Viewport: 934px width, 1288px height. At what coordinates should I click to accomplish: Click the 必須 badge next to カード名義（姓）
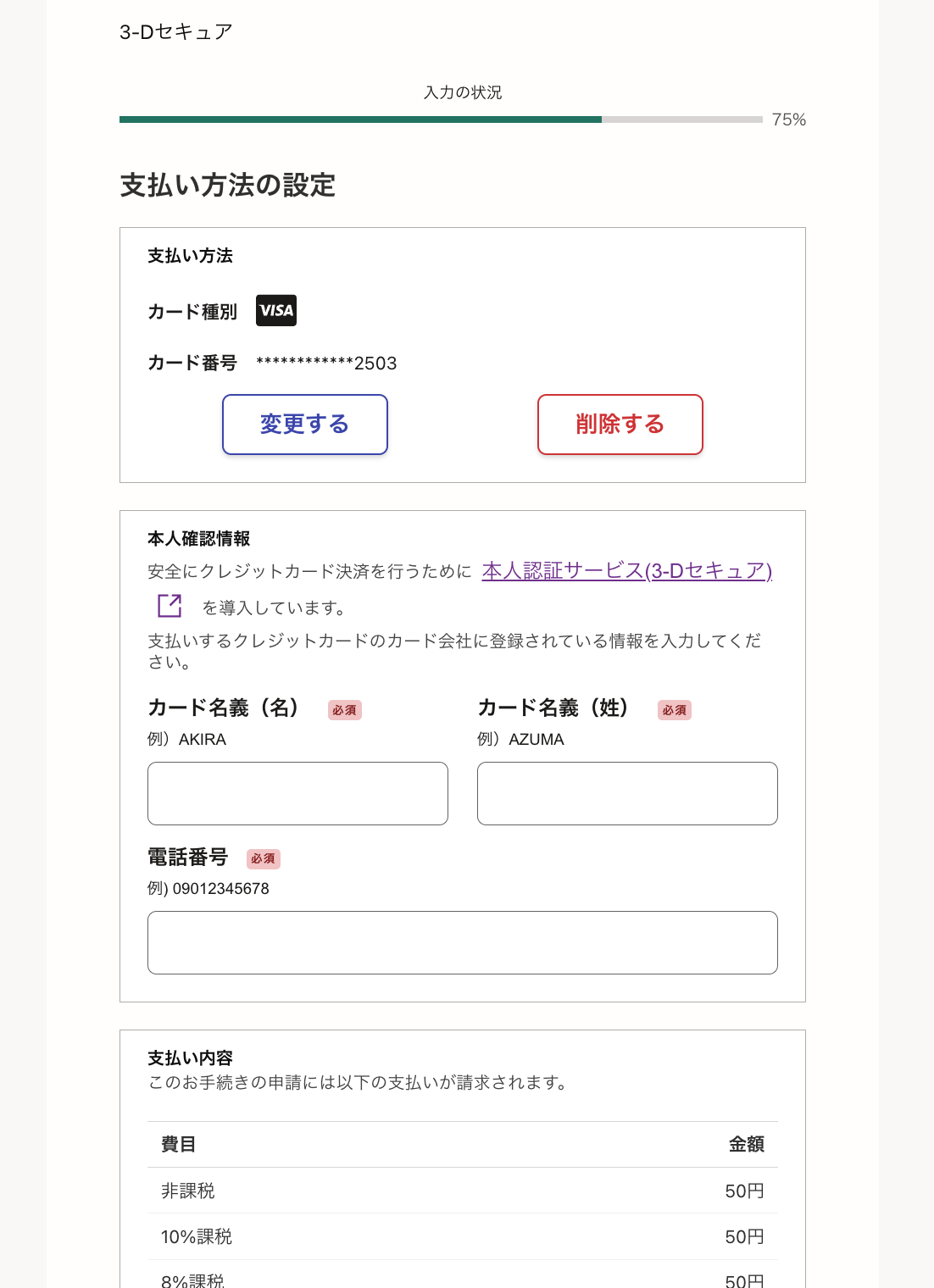pos(675,710)
